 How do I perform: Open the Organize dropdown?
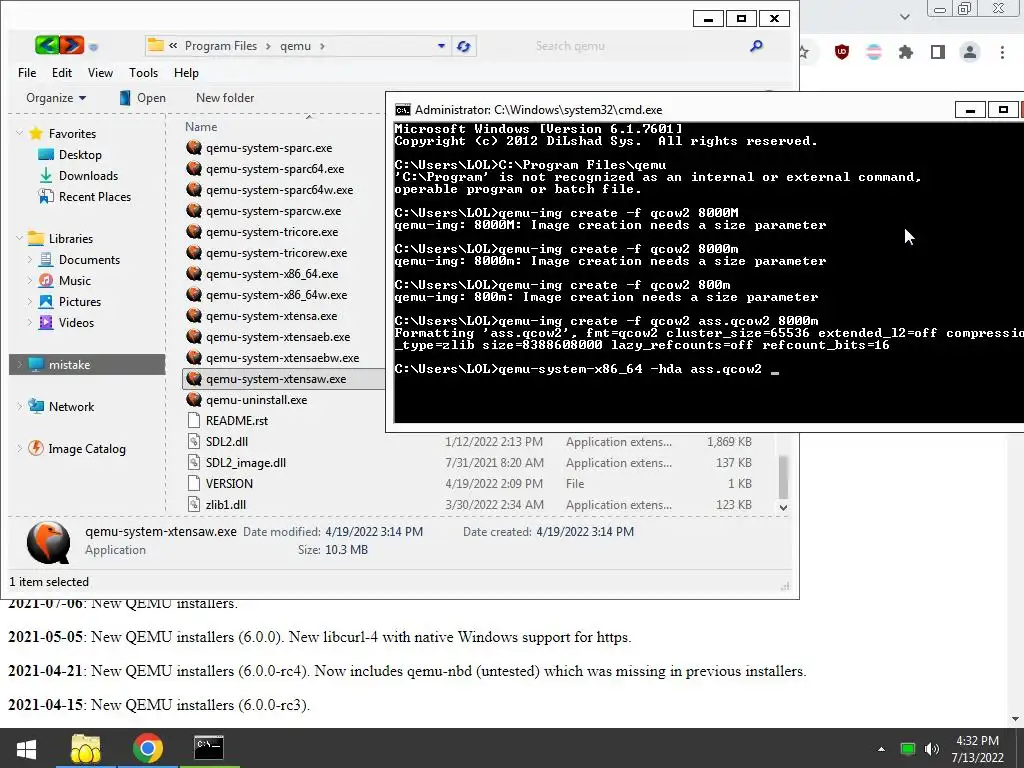tap(56, 98)
